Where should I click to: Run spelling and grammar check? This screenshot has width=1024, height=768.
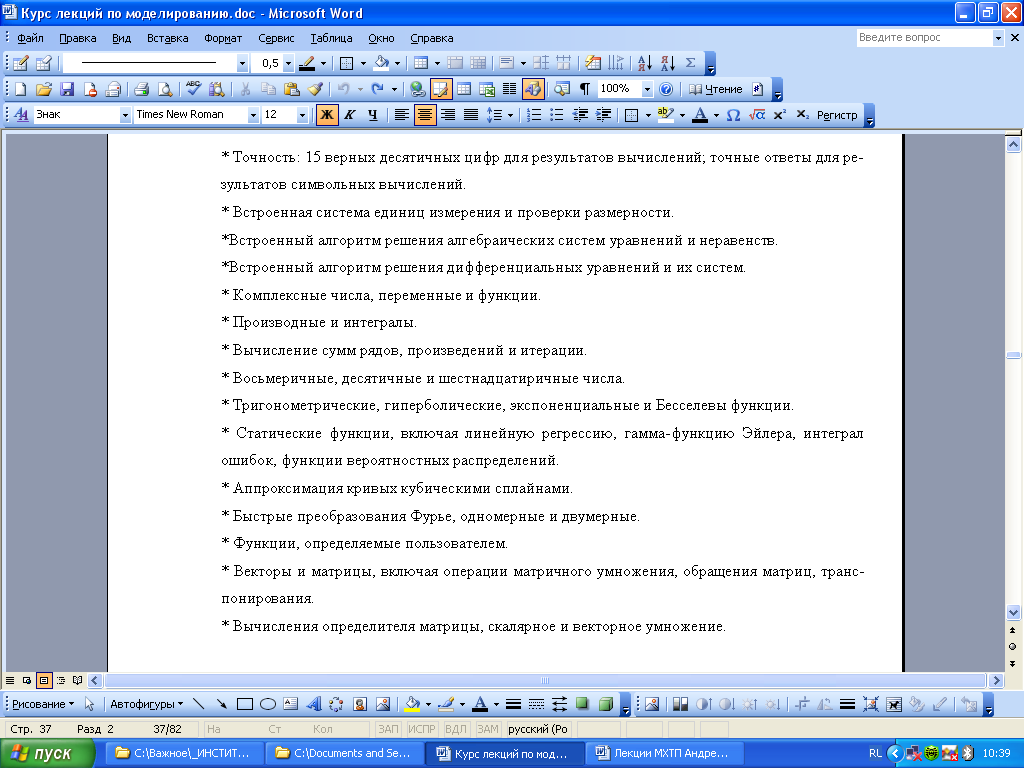pos(193,89)
